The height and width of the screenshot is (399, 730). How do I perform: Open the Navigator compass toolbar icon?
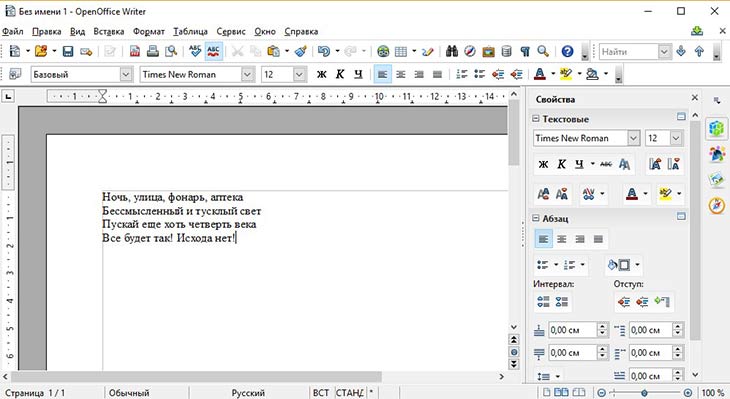[470, 51]
